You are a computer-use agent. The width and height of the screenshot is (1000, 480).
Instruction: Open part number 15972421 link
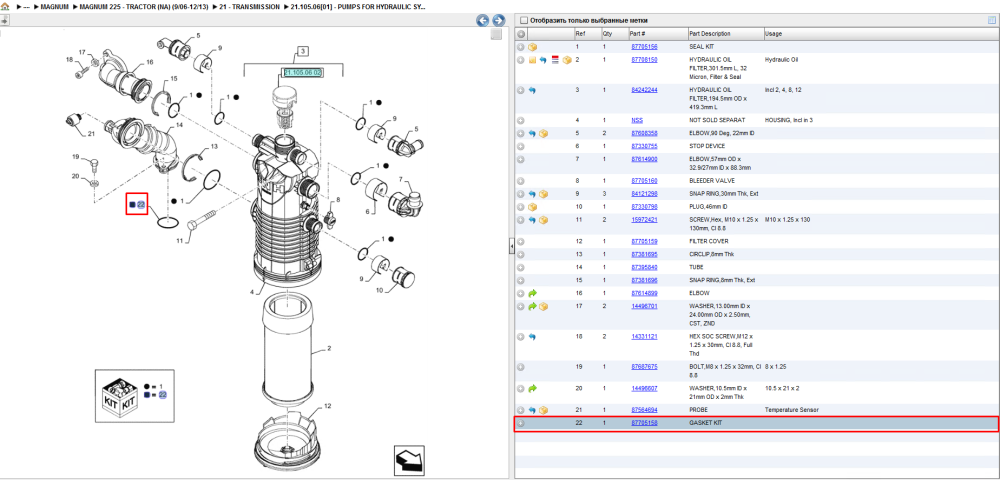click(x=644, y=220)
